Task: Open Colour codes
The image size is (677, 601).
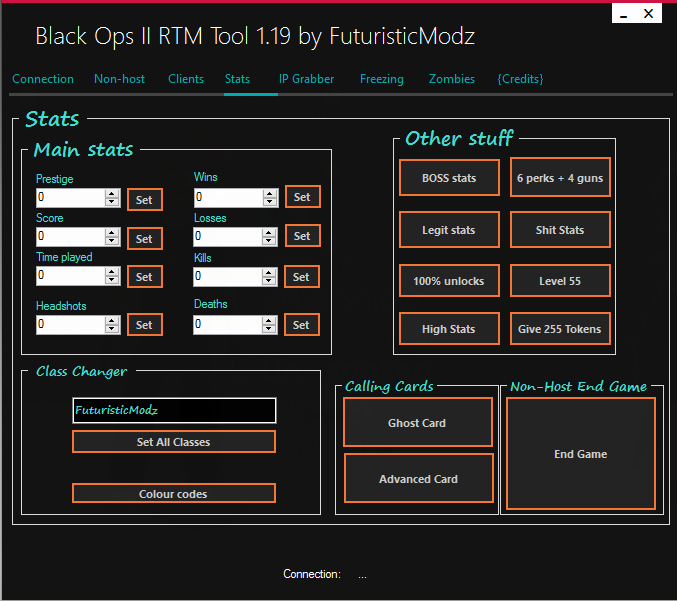Action: (174, 493)
